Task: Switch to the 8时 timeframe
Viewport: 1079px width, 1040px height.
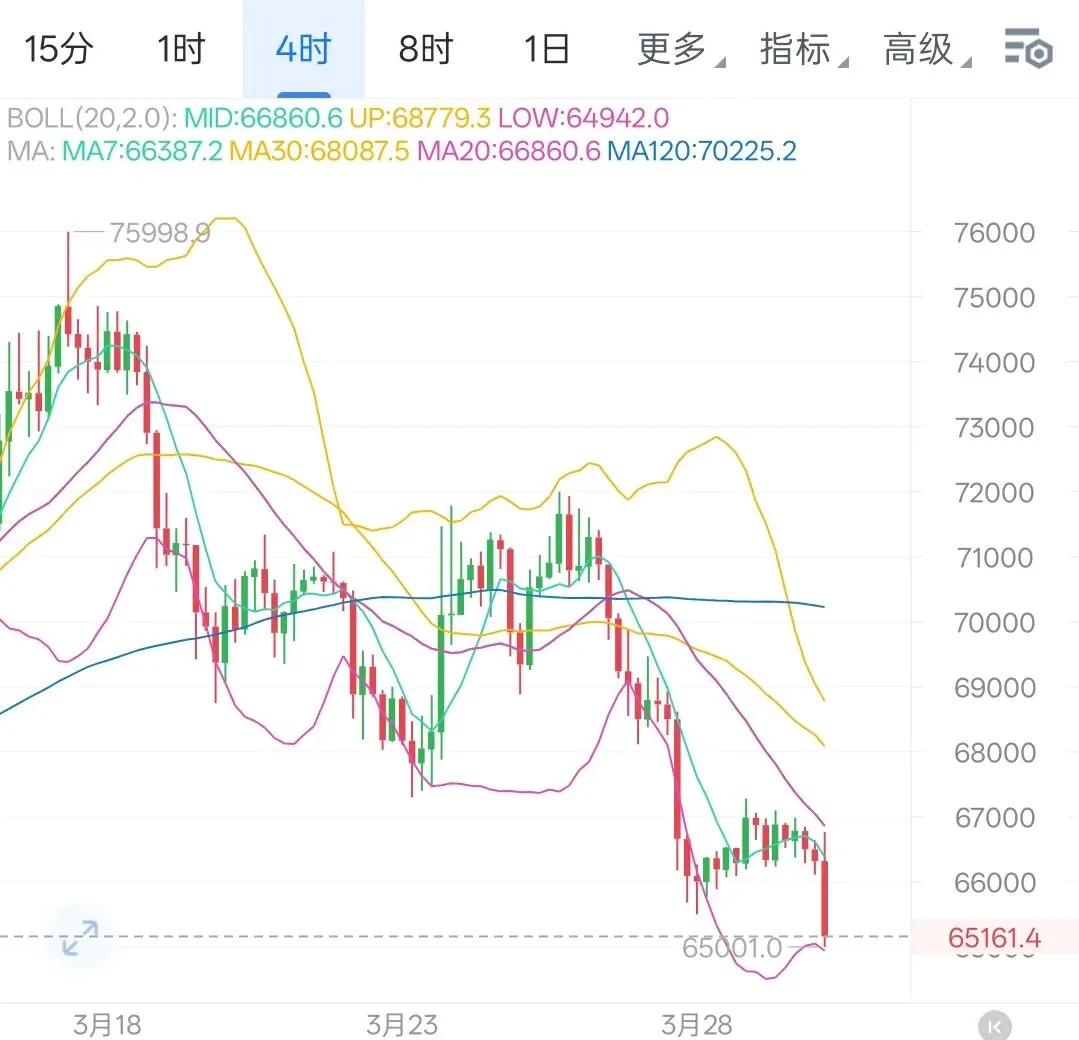Action: click(425, 49)
